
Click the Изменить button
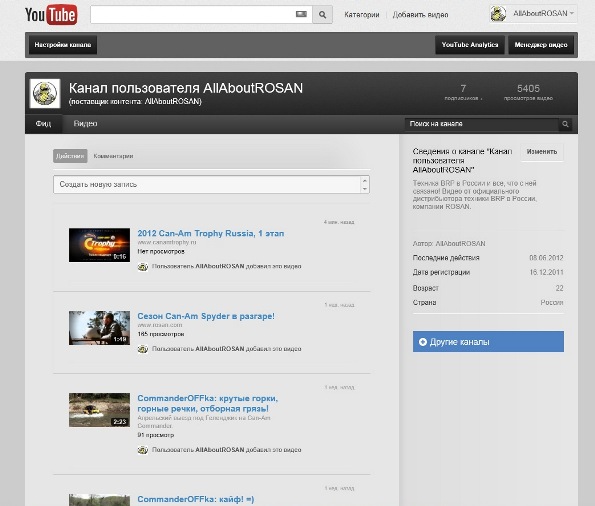(541, 152)
